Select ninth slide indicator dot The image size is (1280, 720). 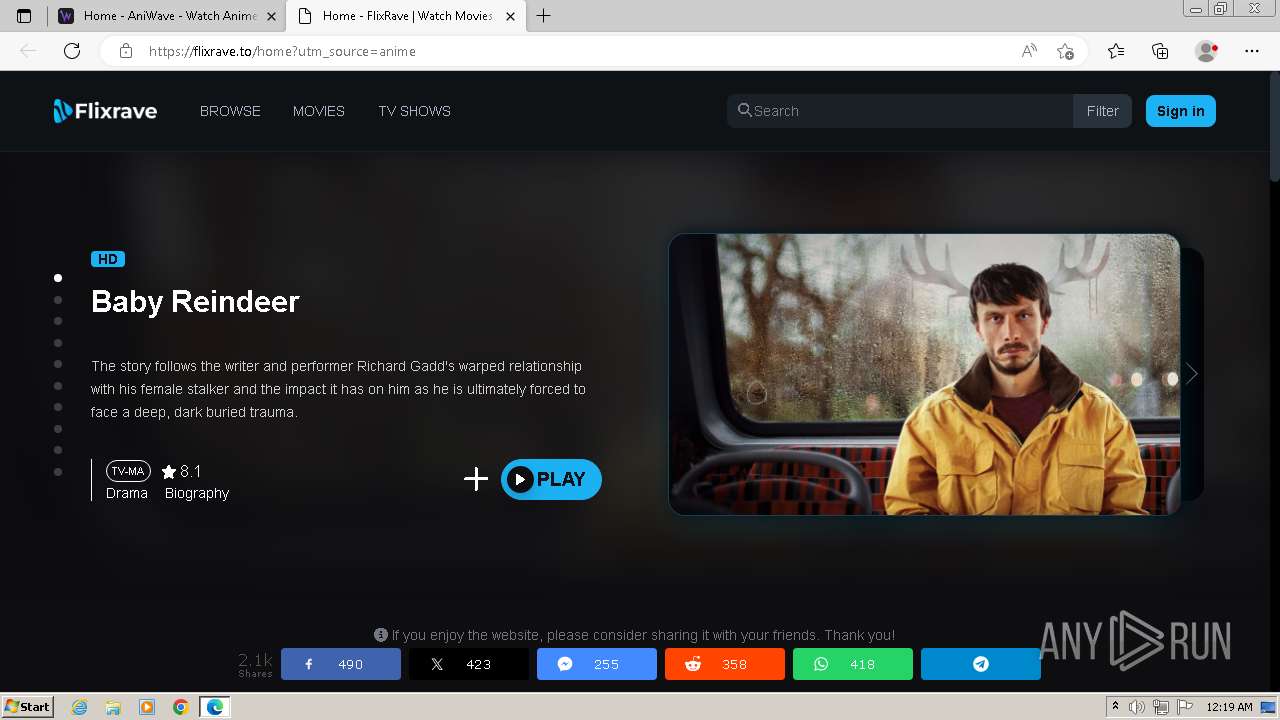(58, 450)
